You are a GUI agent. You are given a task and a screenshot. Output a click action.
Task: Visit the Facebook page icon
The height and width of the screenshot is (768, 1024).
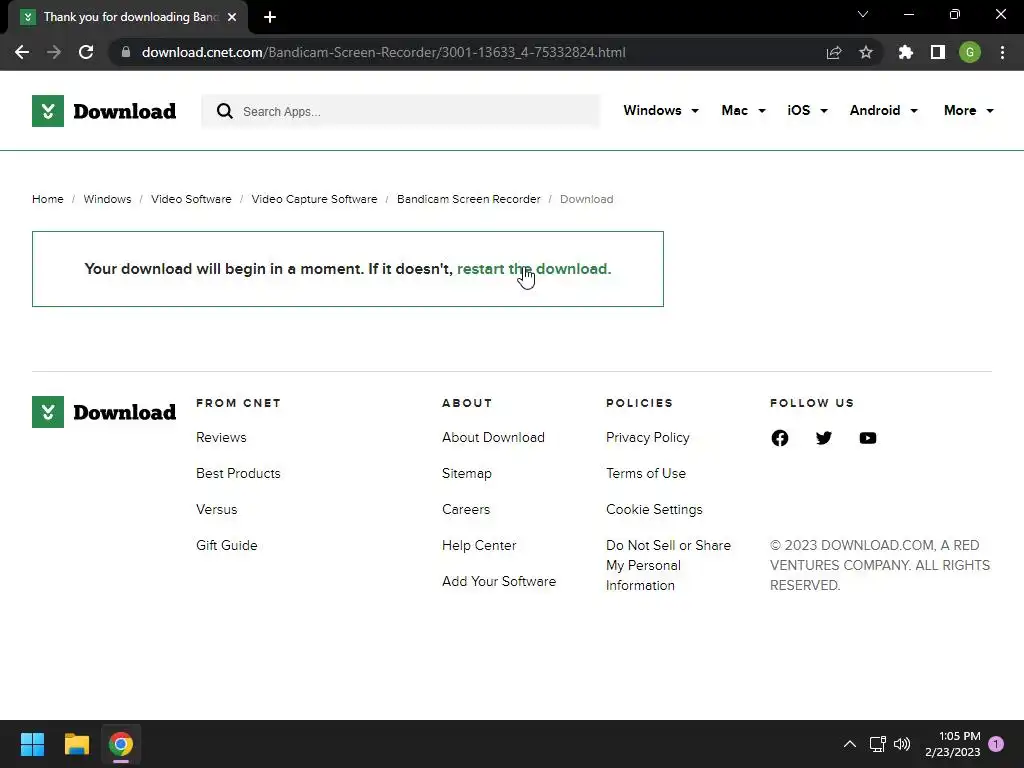pos(780,438)
